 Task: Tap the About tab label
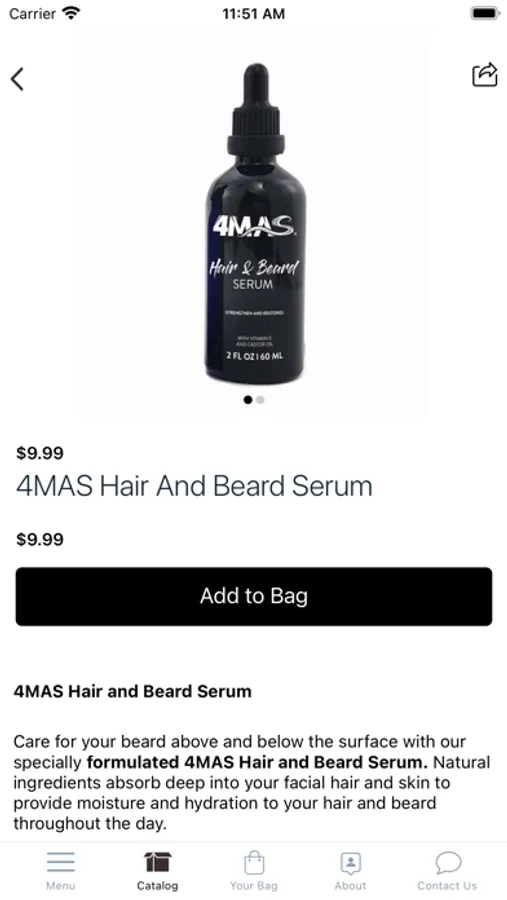tap(350, 886)
